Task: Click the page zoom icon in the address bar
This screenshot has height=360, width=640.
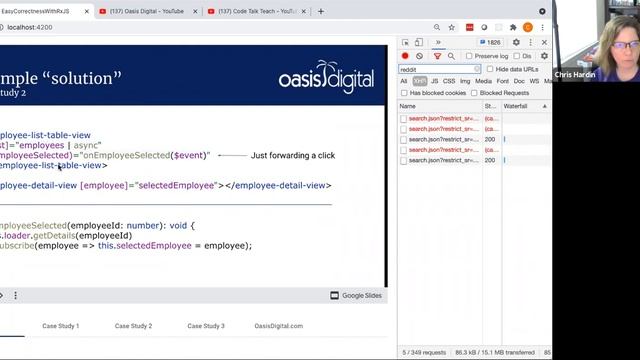Action: pos(437,27)
